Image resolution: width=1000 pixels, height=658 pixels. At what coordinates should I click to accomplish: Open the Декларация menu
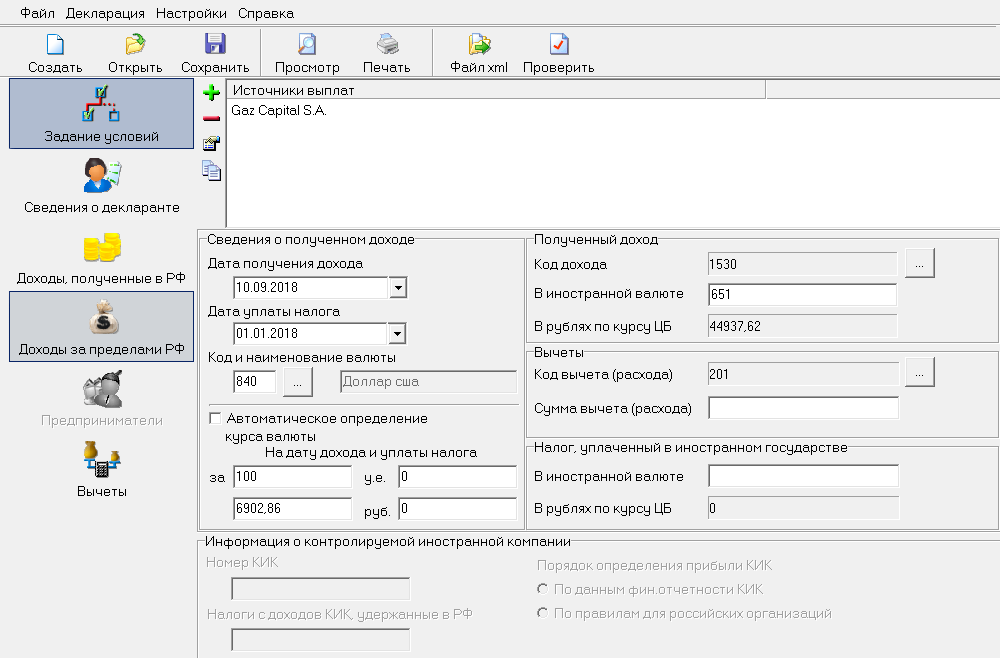tap(105, 13)
